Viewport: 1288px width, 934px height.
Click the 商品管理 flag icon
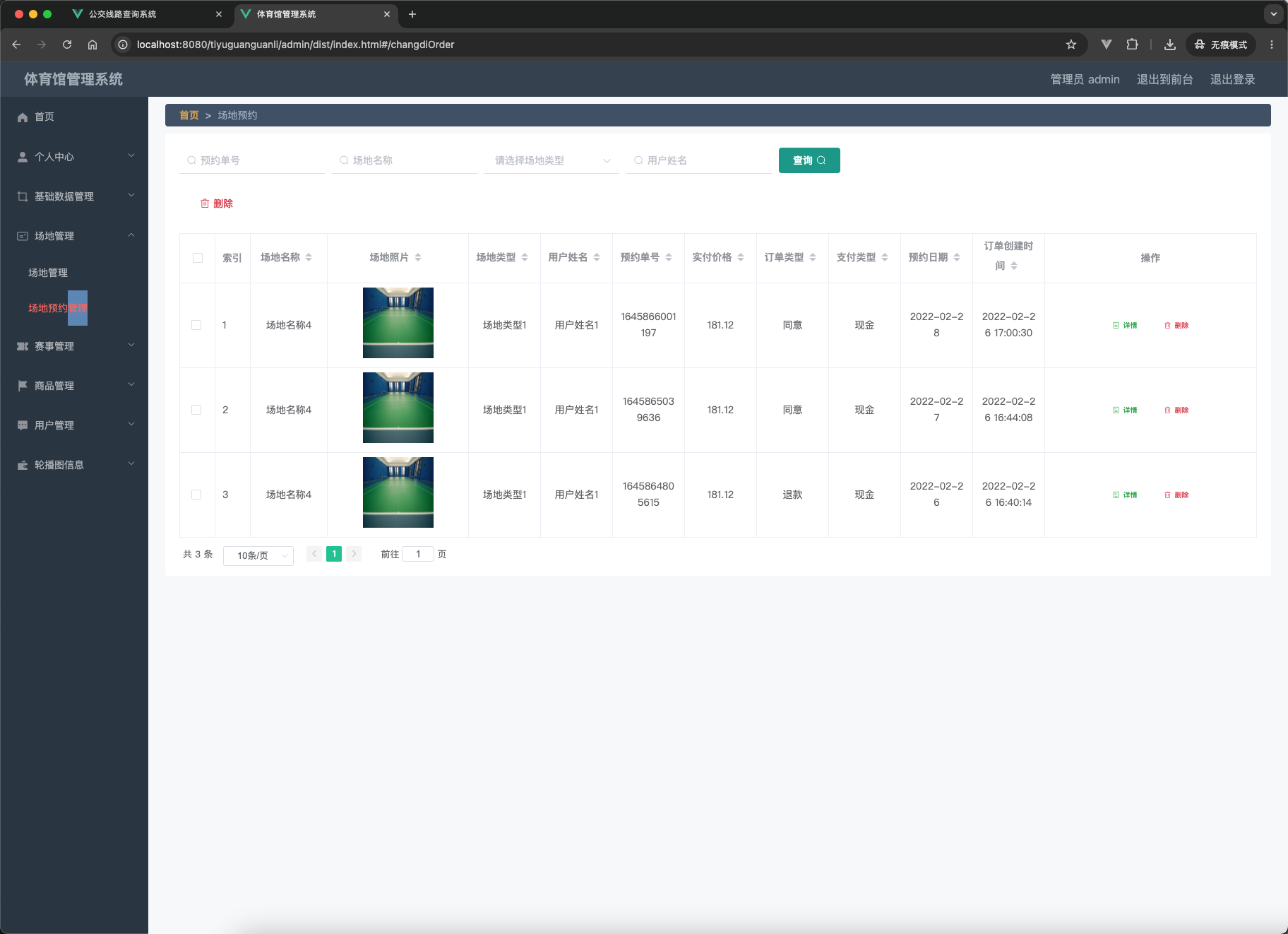(x=23, y=386)
